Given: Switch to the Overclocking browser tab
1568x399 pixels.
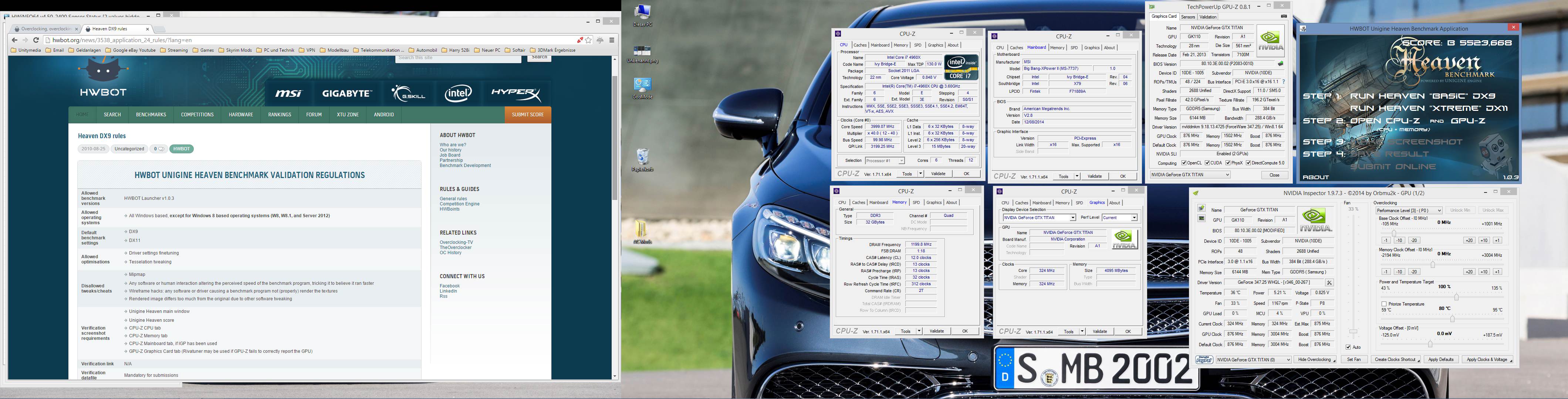Looking at the screenshot, I should tap(45, 28).
